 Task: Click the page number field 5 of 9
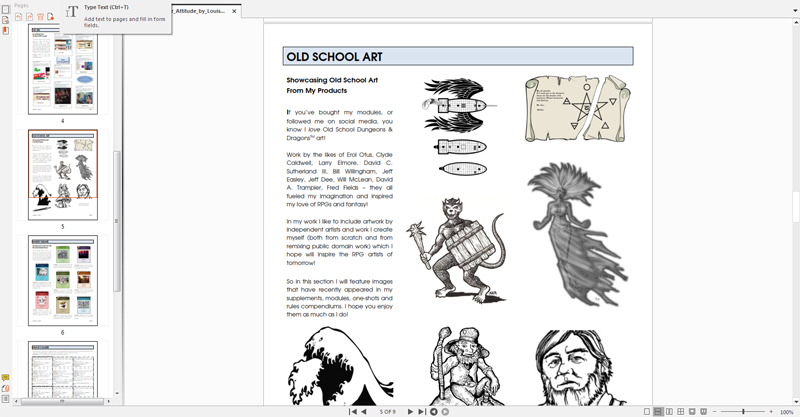(387, 411)
